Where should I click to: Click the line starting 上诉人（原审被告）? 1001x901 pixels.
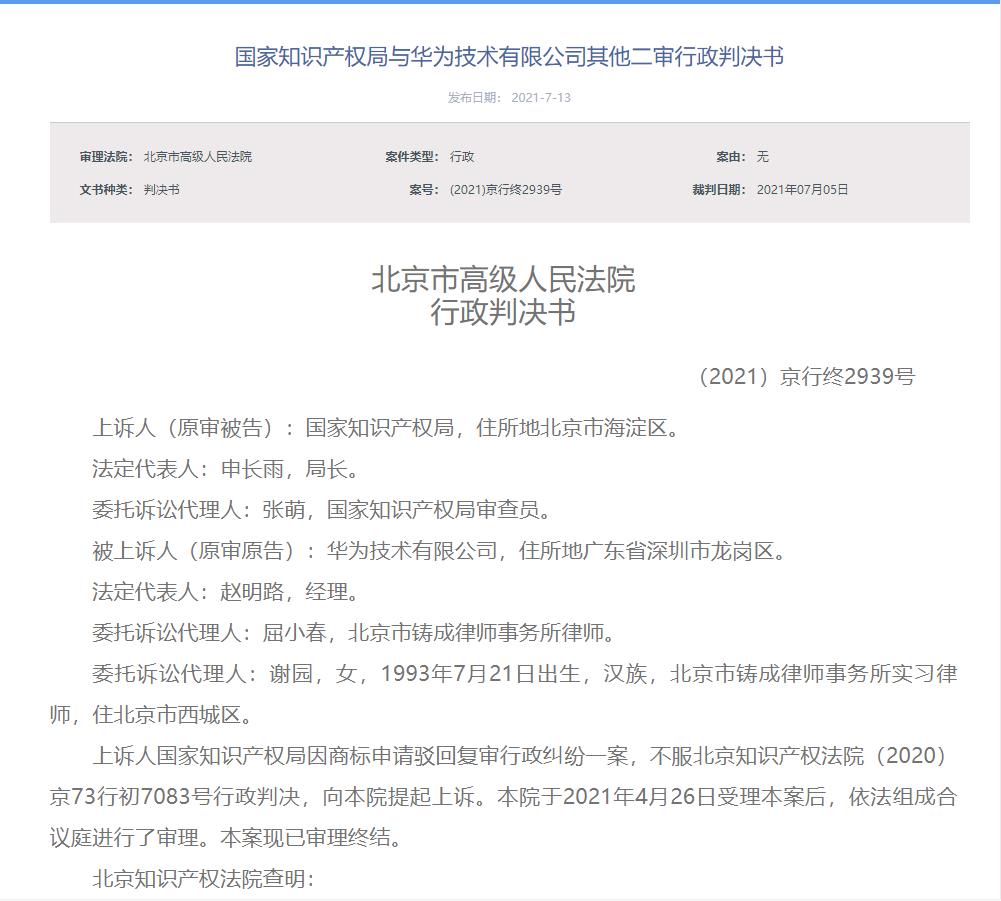pyautogui.click(x=386, y=427)
